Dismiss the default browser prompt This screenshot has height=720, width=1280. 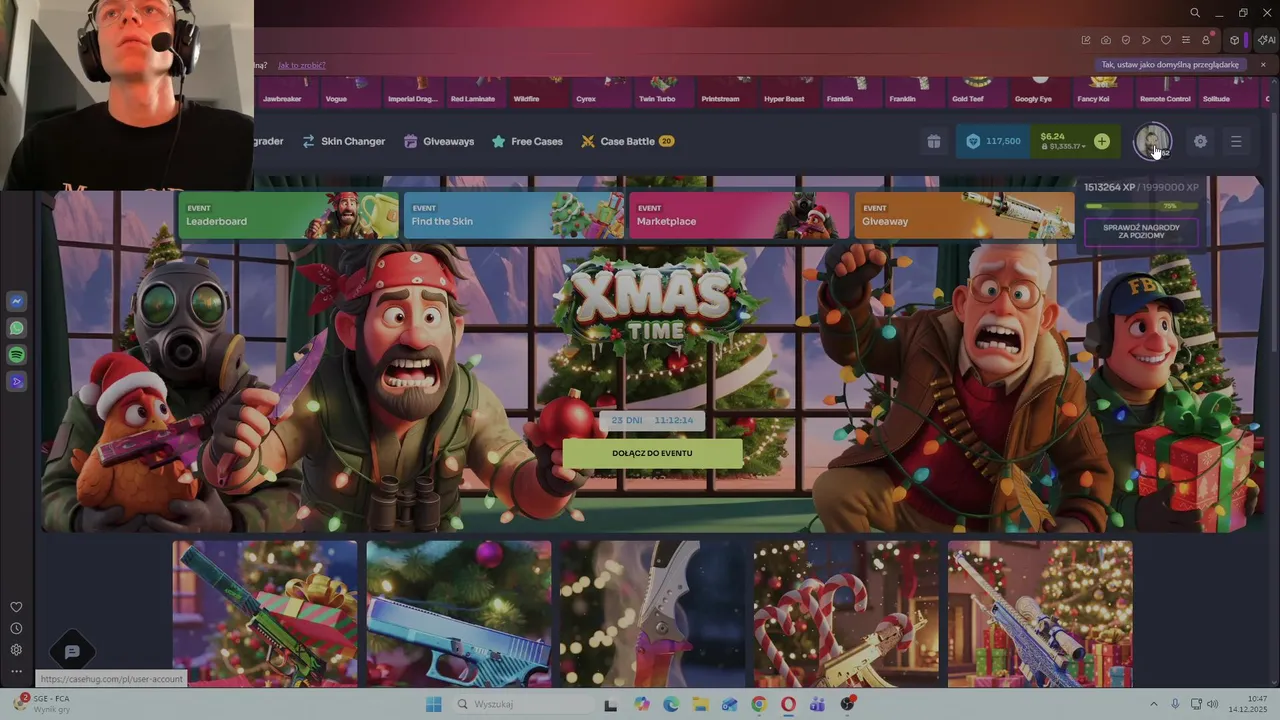tap(1263, 65)
